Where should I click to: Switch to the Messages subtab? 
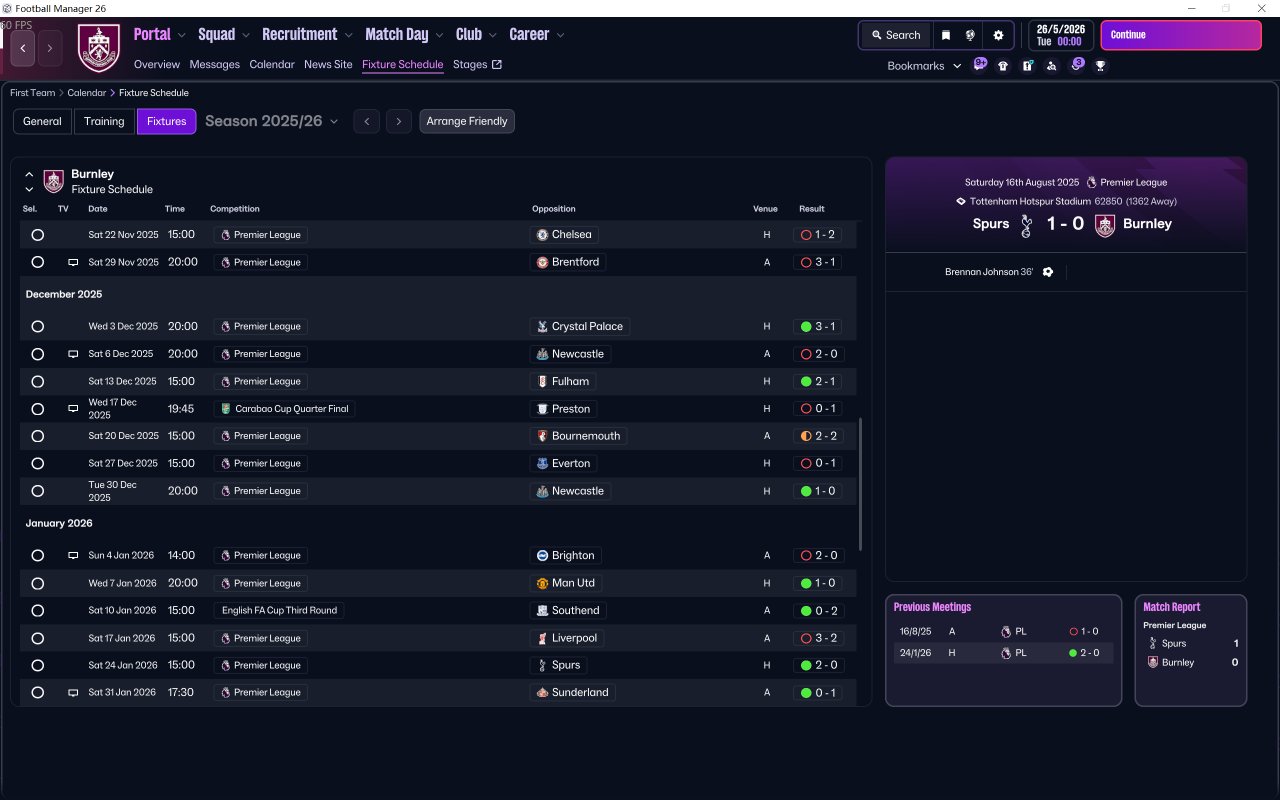pos(215,65)
